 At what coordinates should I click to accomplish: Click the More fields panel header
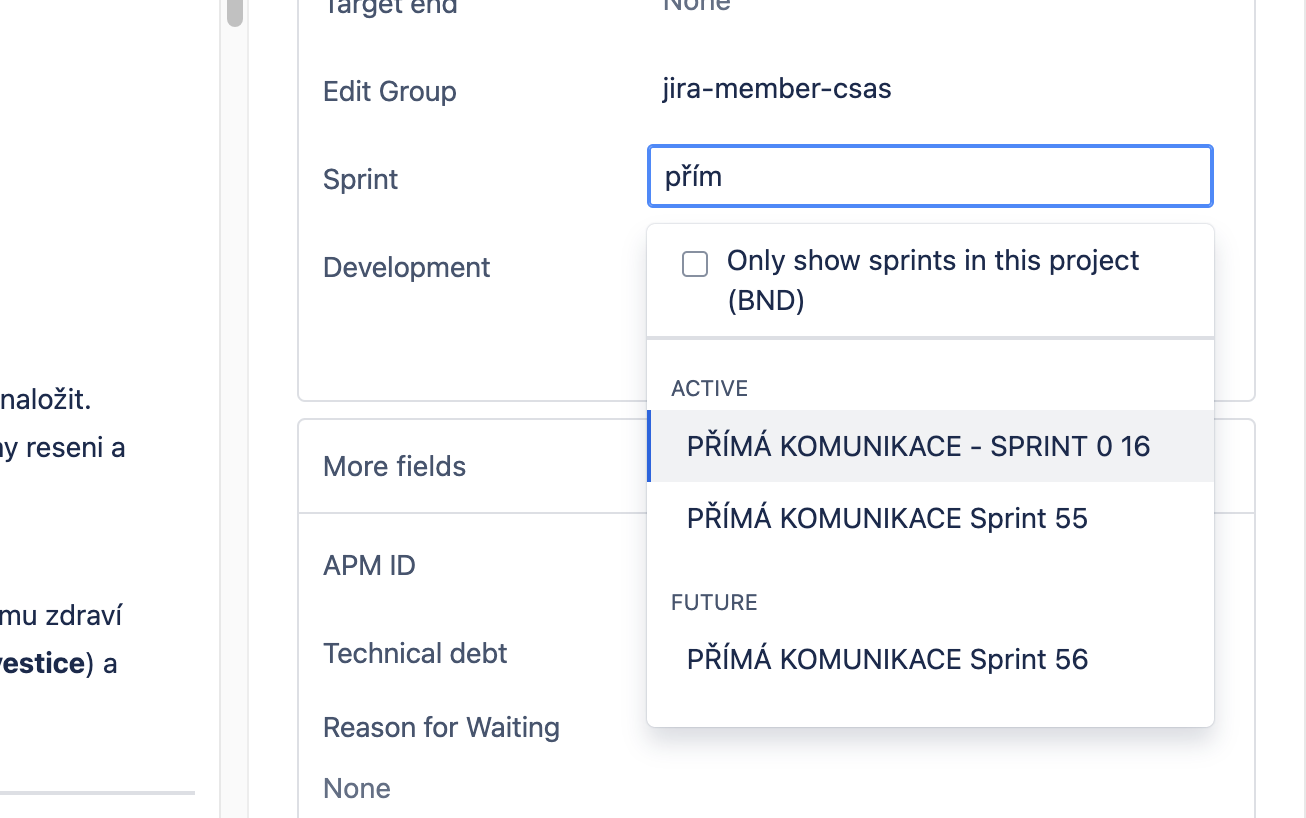point(394,466)
